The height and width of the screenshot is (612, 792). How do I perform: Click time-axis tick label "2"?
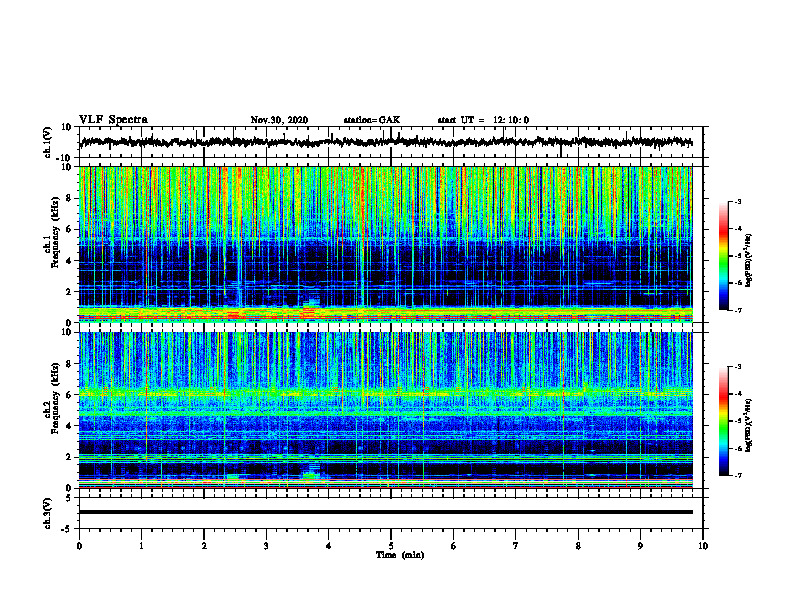point(204,546)
